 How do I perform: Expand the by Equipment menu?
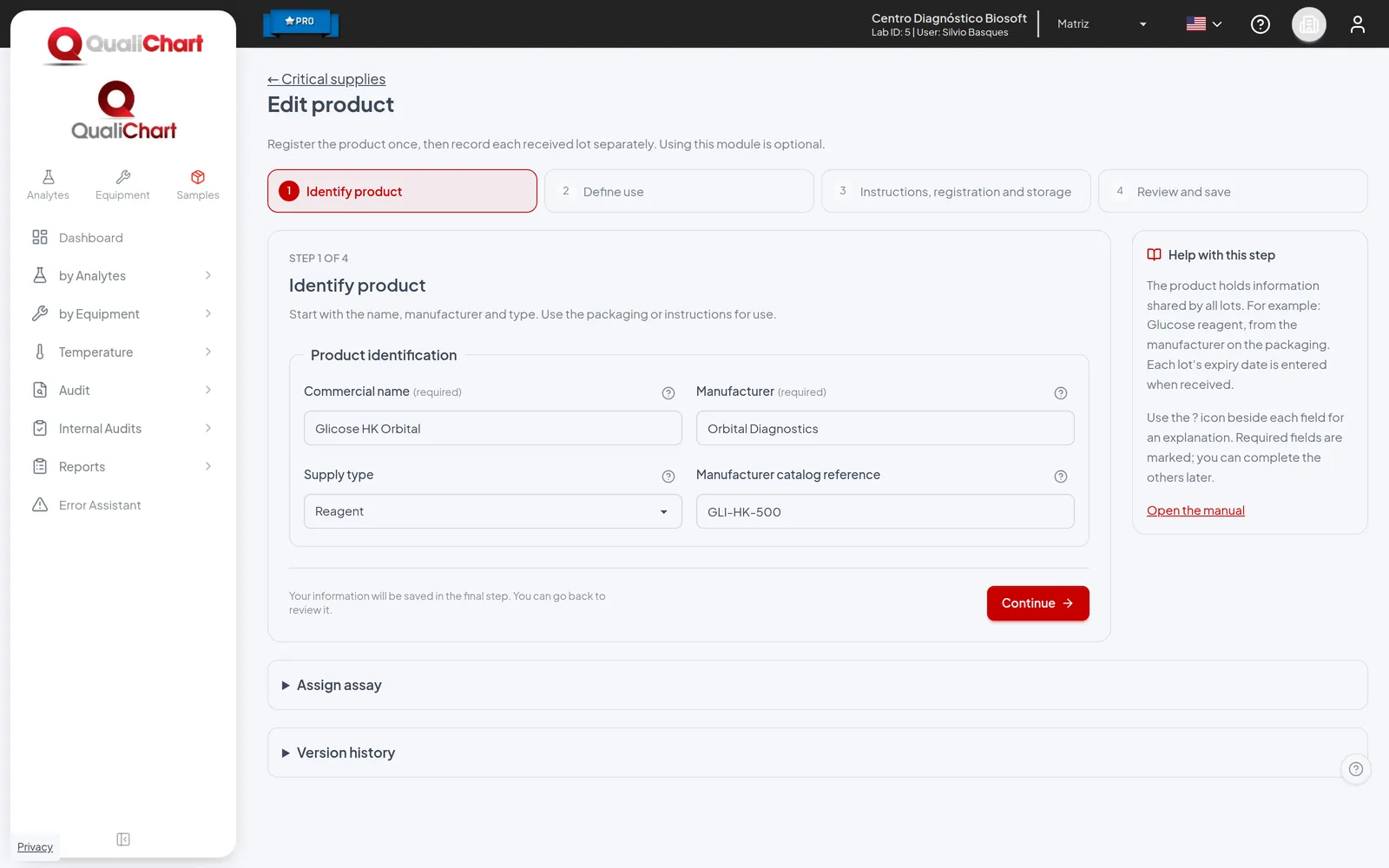pos(122,314)
